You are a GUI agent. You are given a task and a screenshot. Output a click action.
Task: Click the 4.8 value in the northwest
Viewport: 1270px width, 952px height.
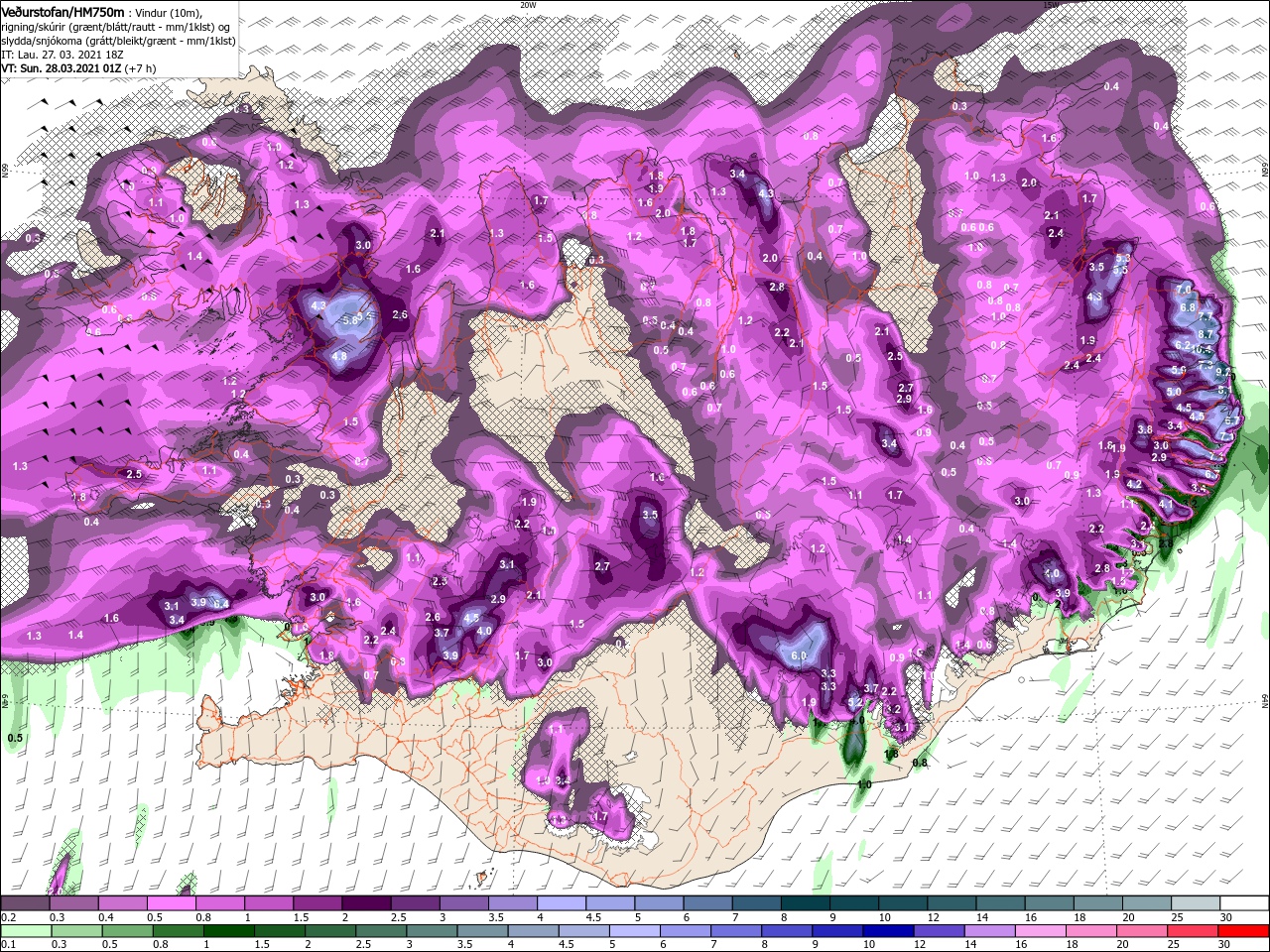339,357
